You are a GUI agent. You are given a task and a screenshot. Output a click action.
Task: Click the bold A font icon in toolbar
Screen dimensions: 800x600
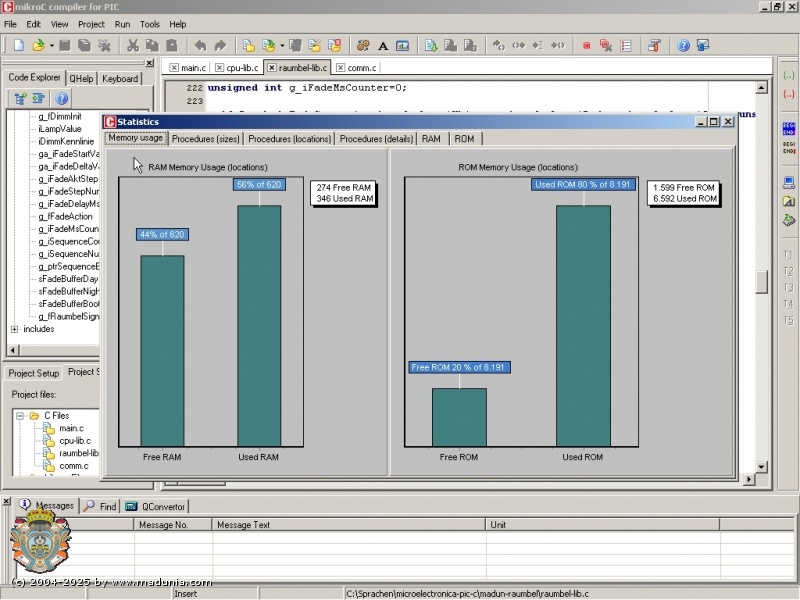pyautogui.click(x=383, y=46)
